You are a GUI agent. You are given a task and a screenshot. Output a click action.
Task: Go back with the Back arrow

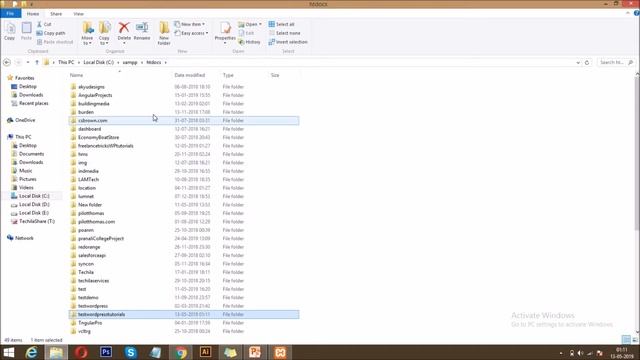pos(7,62)
